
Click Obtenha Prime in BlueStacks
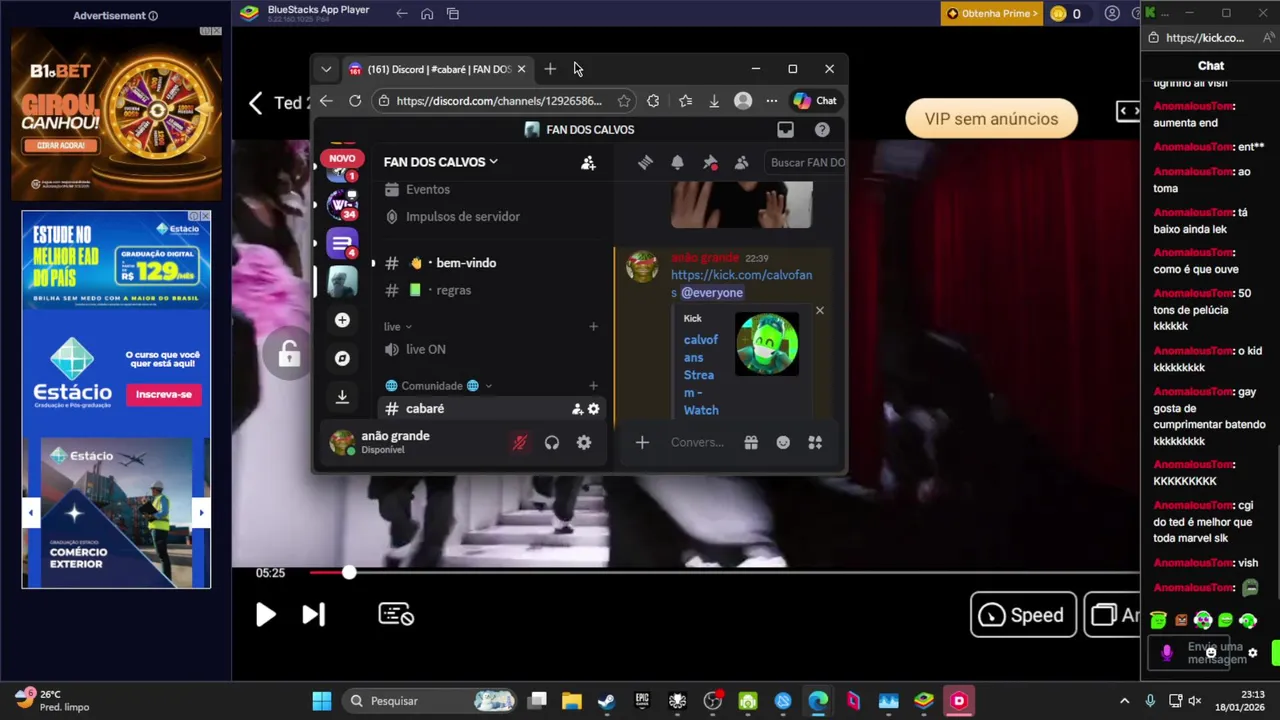pos(991,13)
